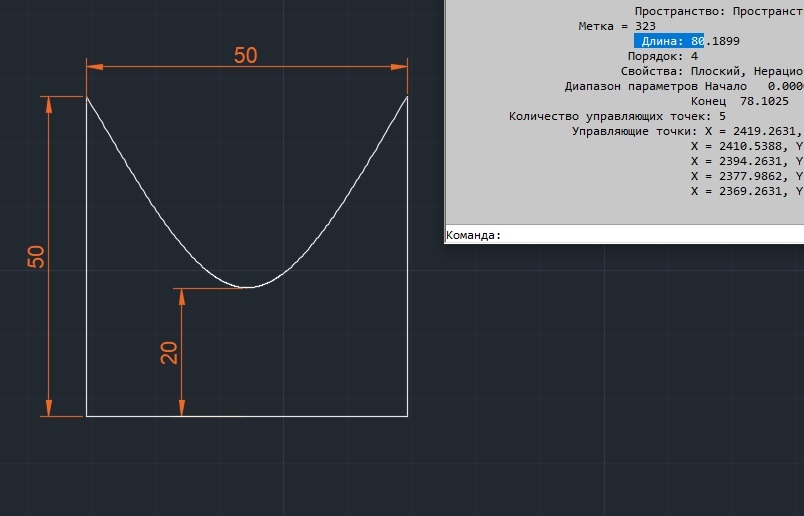Image resolution: width=804 pixels, height=516 pixels.
Task: Click the control point X = 2394.2631 row
Action: tap(747, 161)
